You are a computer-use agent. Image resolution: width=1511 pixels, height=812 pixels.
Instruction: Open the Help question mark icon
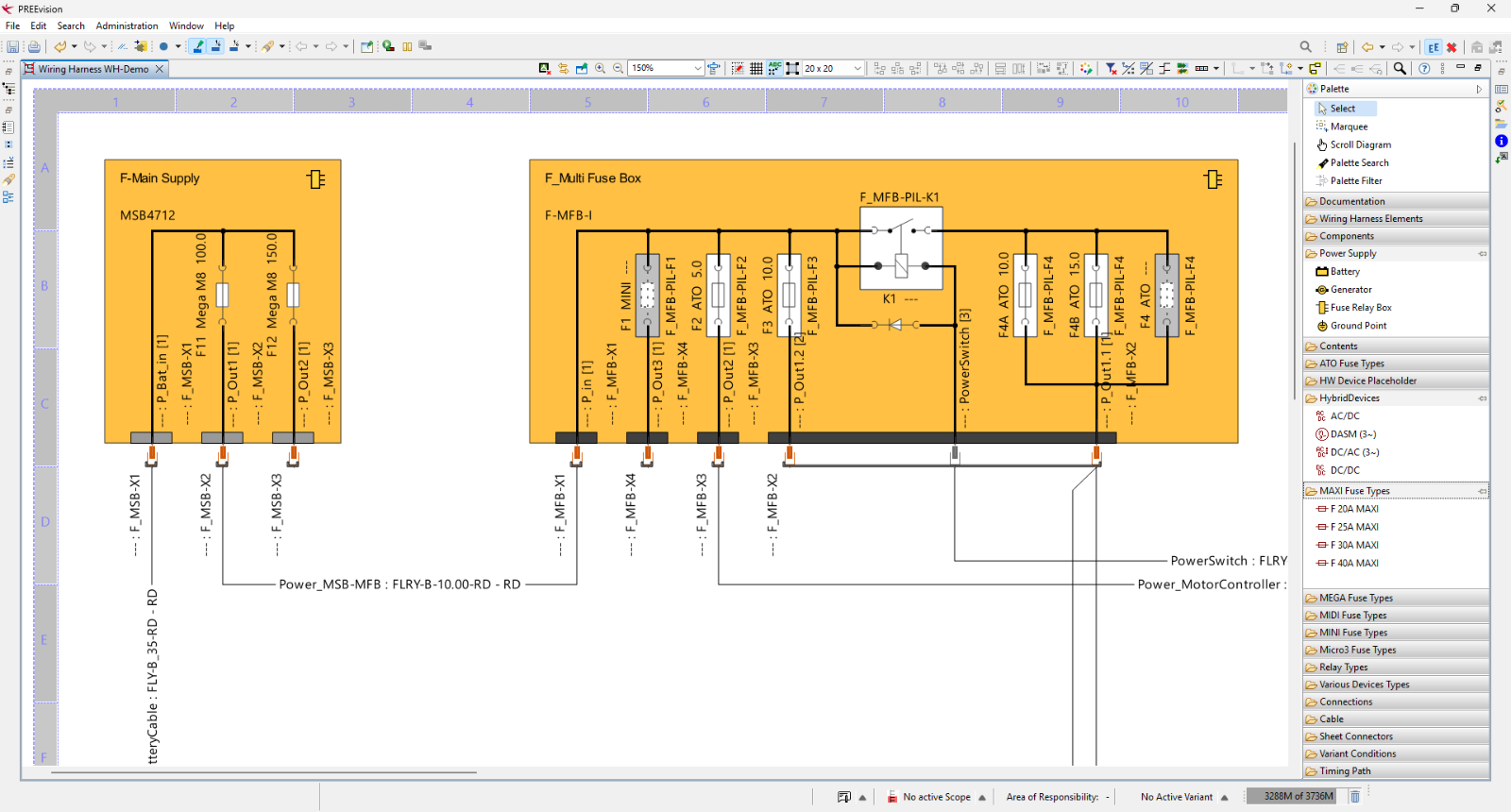1424,68
